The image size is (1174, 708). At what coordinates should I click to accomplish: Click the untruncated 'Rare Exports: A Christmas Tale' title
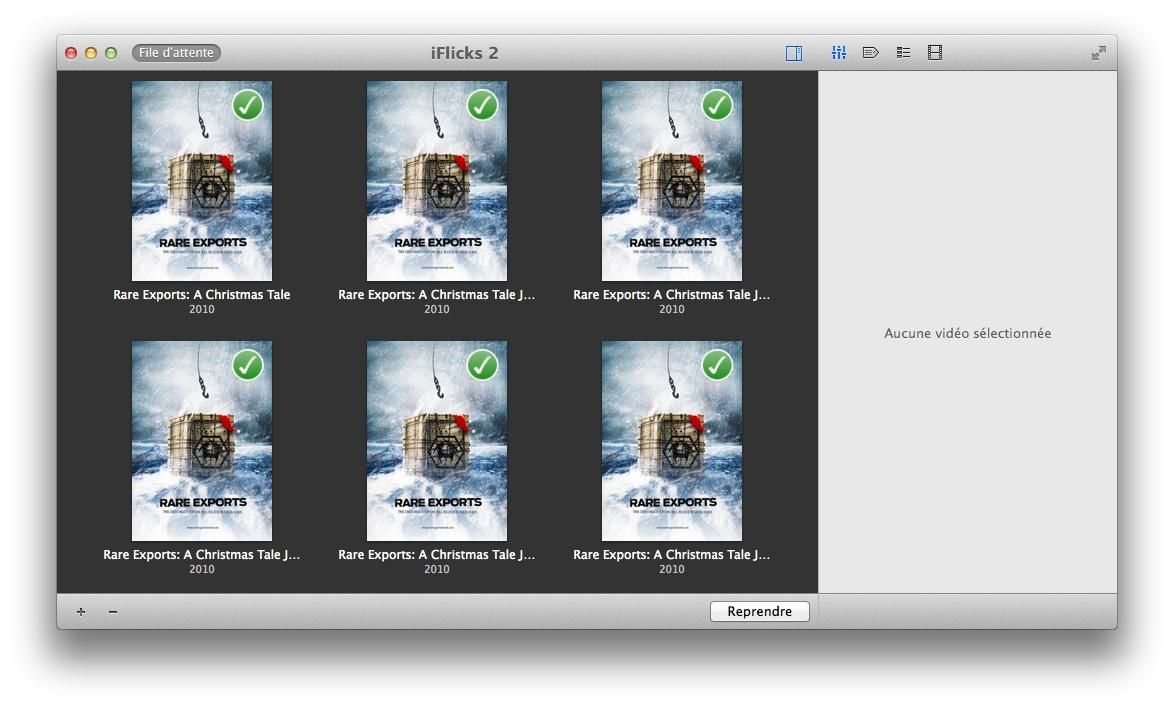pyautogui.click(x=201, y=295)
